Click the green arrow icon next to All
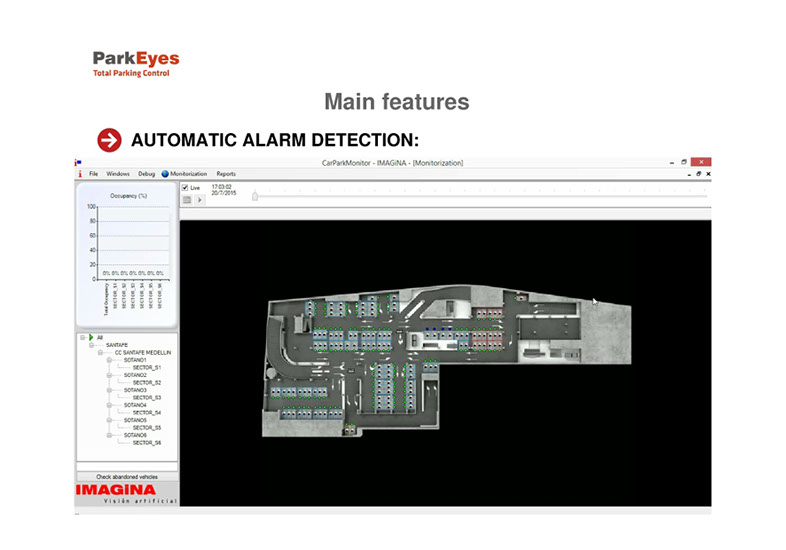 (90, 337)
